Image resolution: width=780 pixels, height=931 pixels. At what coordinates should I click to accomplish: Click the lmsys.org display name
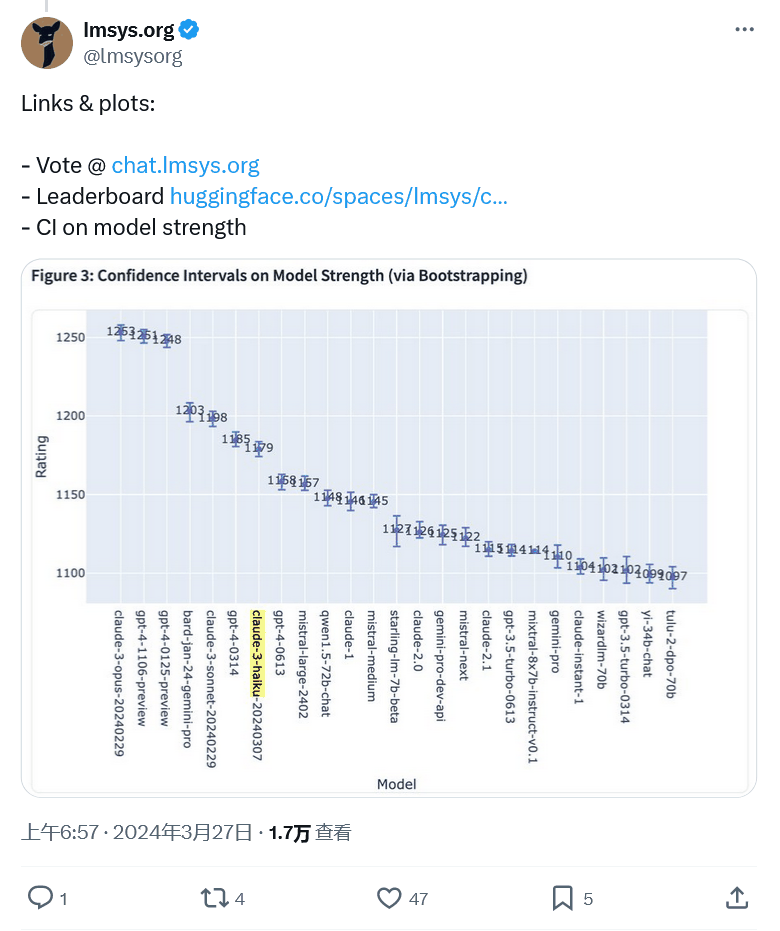point(128,30)
